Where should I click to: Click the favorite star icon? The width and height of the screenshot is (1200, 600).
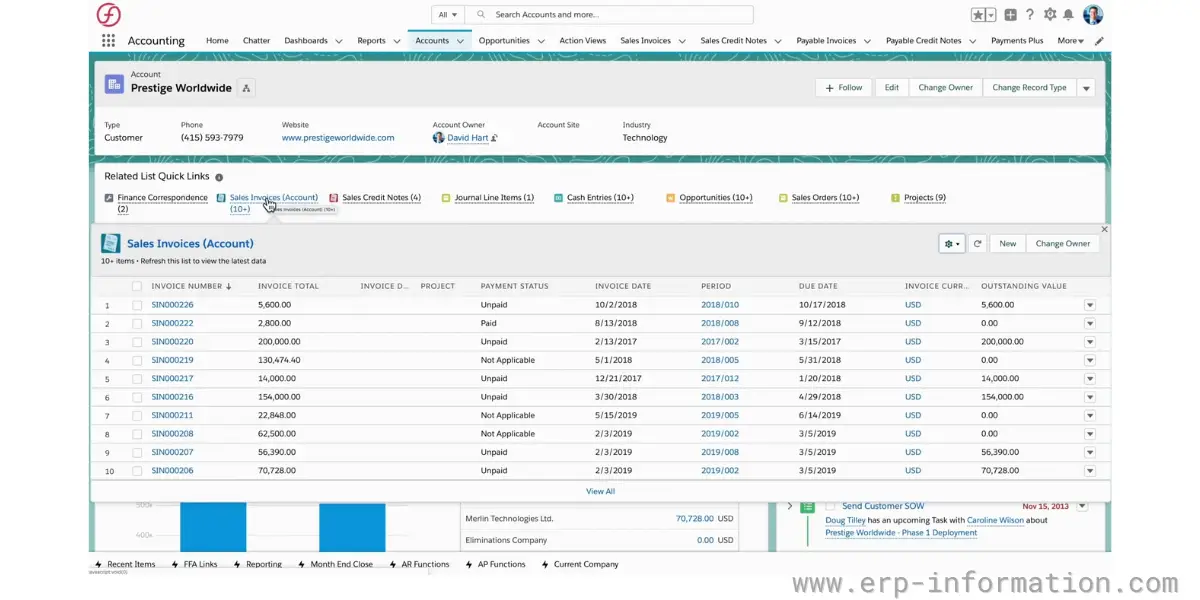point(978,14)
